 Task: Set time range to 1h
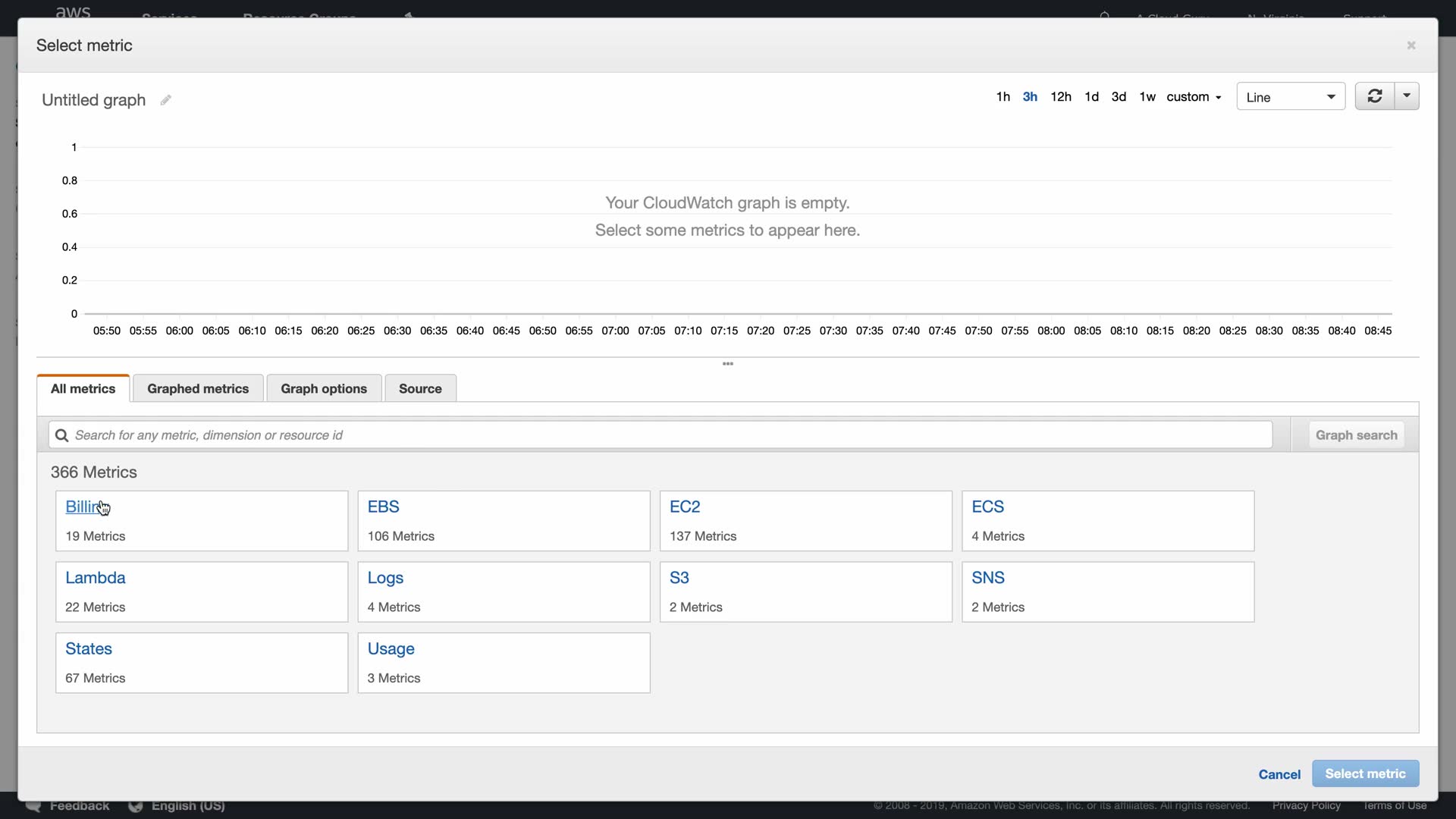pos(1003,97)
